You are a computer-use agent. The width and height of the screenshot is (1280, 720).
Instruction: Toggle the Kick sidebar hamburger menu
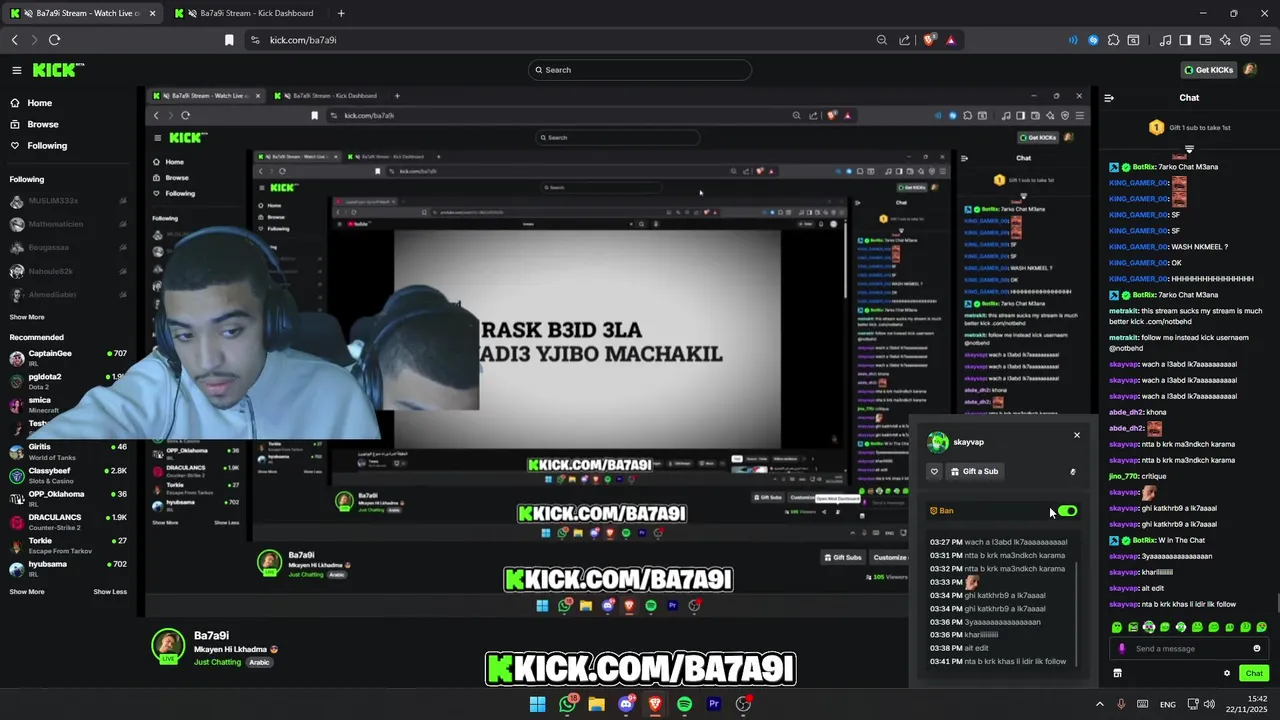click(x=17, y=70)
